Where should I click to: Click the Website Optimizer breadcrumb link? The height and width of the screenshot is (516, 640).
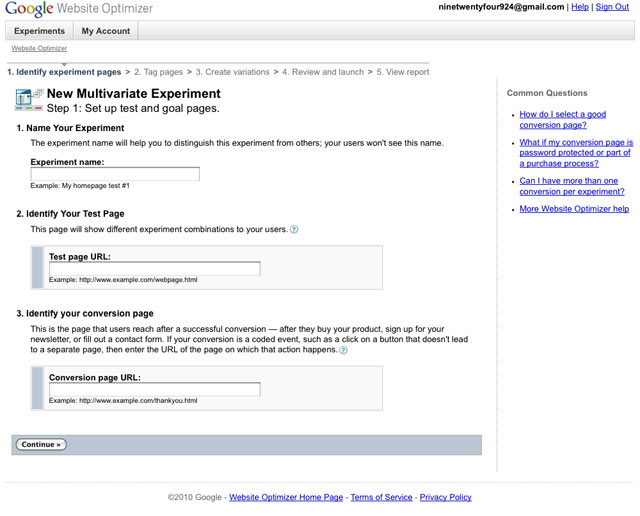coord(39,48)
